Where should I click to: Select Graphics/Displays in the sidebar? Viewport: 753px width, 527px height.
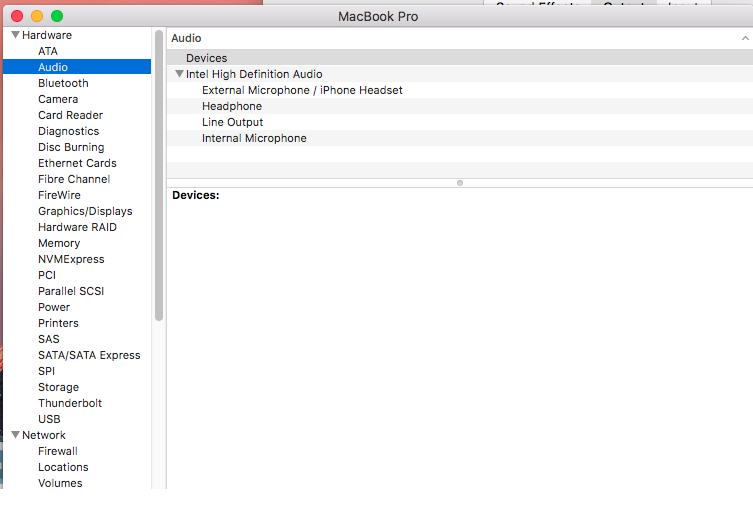[x=85, y=211]
